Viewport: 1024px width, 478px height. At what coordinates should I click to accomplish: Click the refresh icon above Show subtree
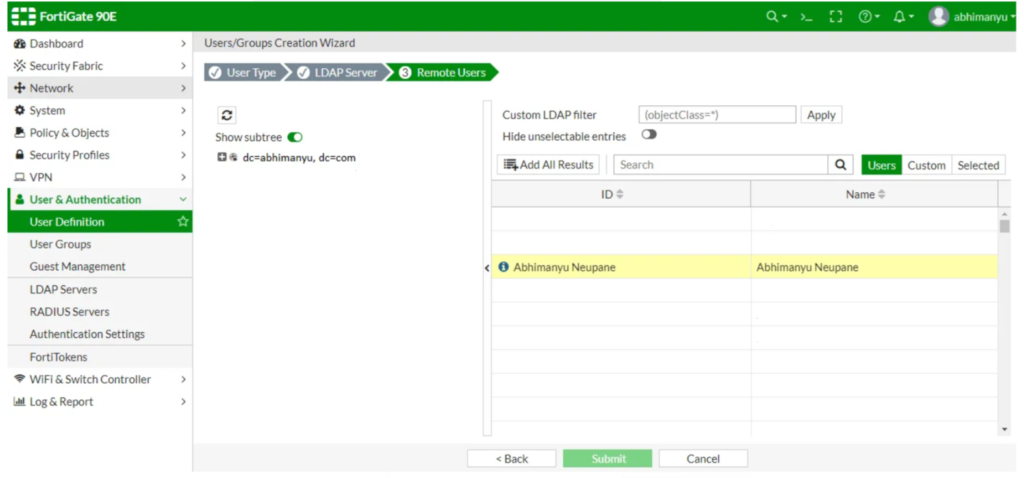(227, 116)
